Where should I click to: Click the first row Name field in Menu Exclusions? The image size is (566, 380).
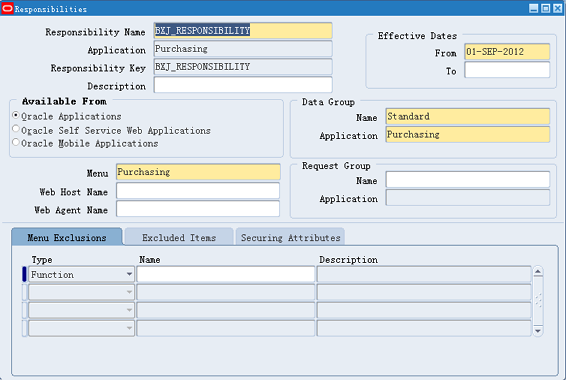[226, 274]
